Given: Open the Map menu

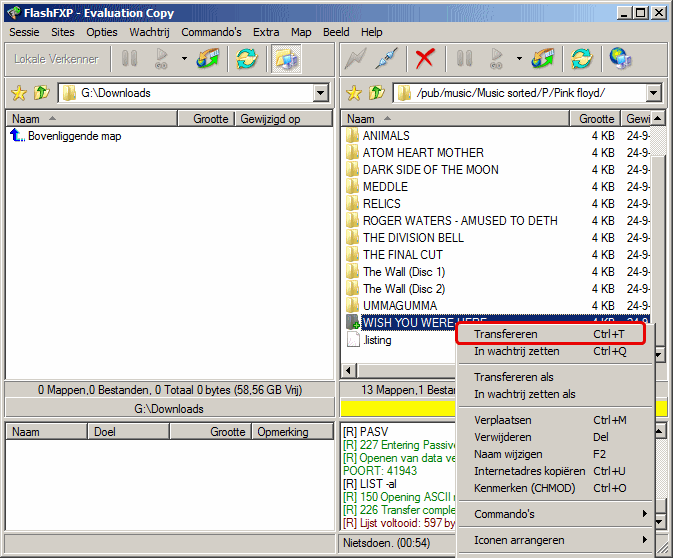Looking at the screenshot, I should [301, 32].
